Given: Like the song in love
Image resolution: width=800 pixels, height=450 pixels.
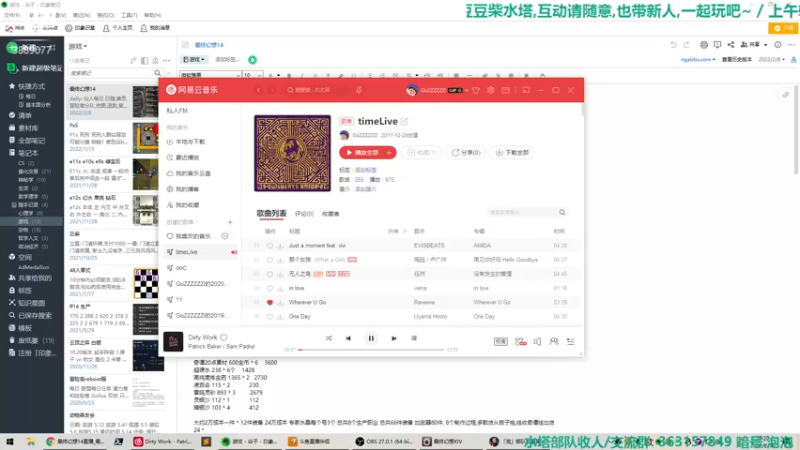Looking at the screenshot, I should [270, 288].
